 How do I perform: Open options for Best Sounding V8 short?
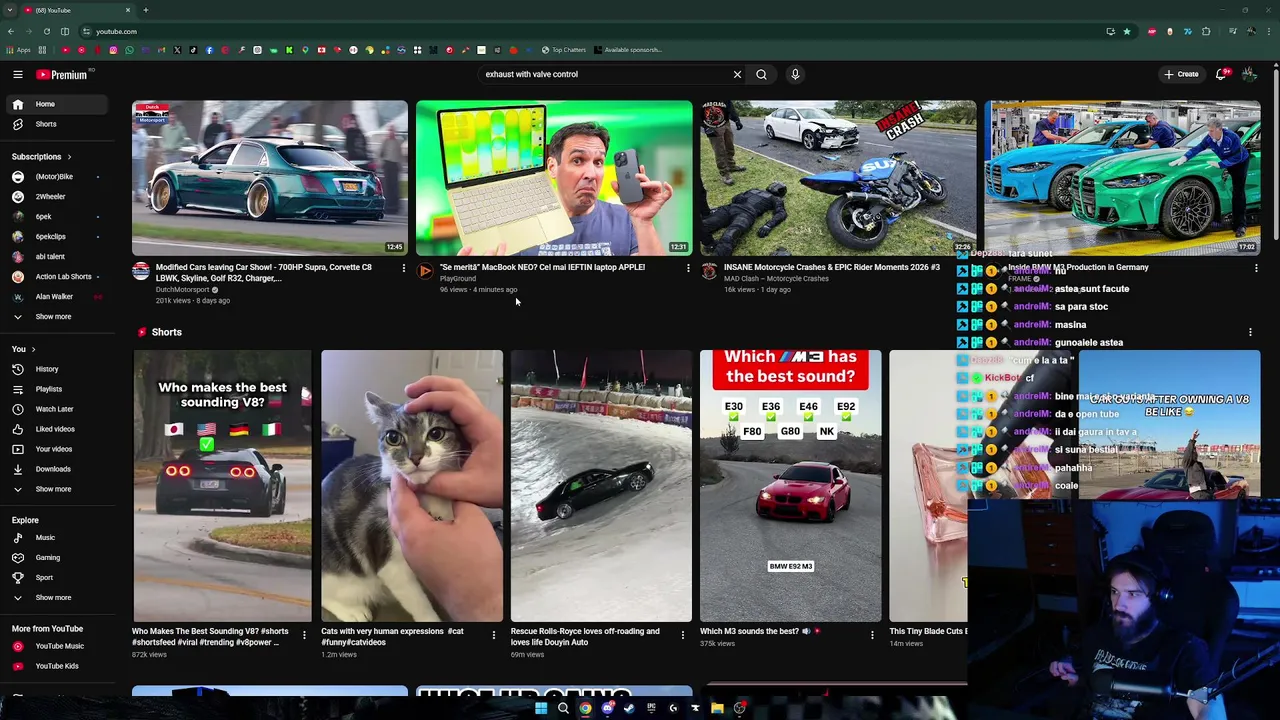pos(304,635)
